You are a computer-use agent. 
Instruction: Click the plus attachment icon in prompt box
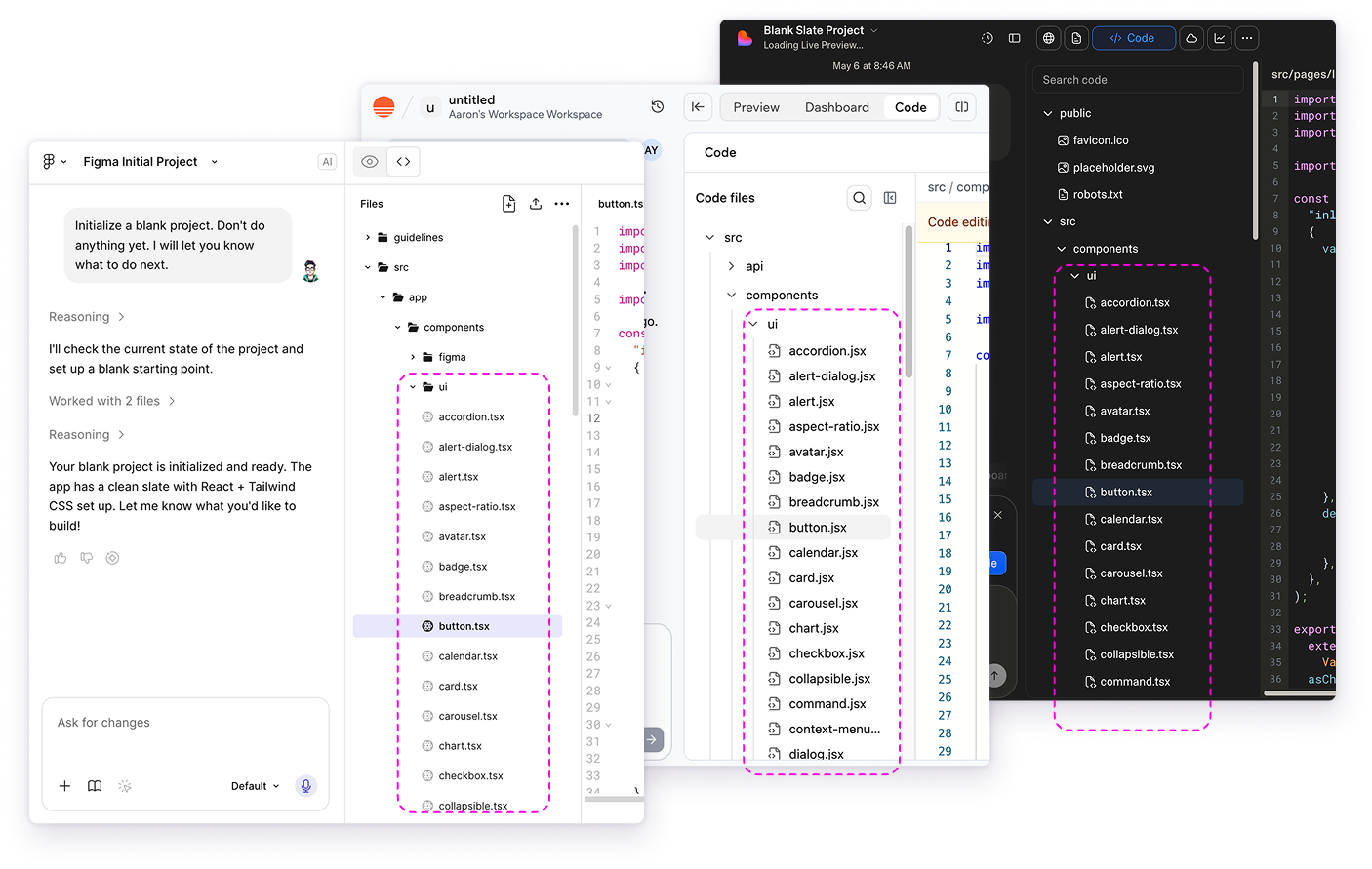pos(64,786)
